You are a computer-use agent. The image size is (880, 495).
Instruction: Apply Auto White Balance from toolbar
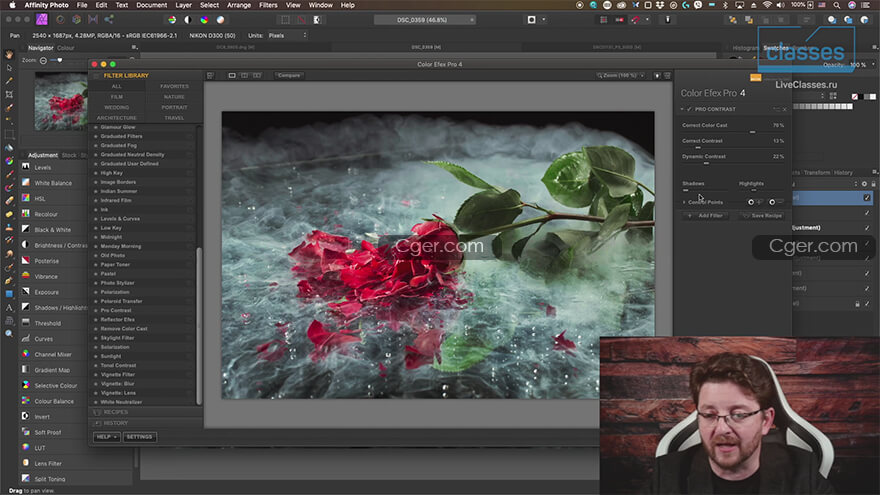[x=221, y=20]
